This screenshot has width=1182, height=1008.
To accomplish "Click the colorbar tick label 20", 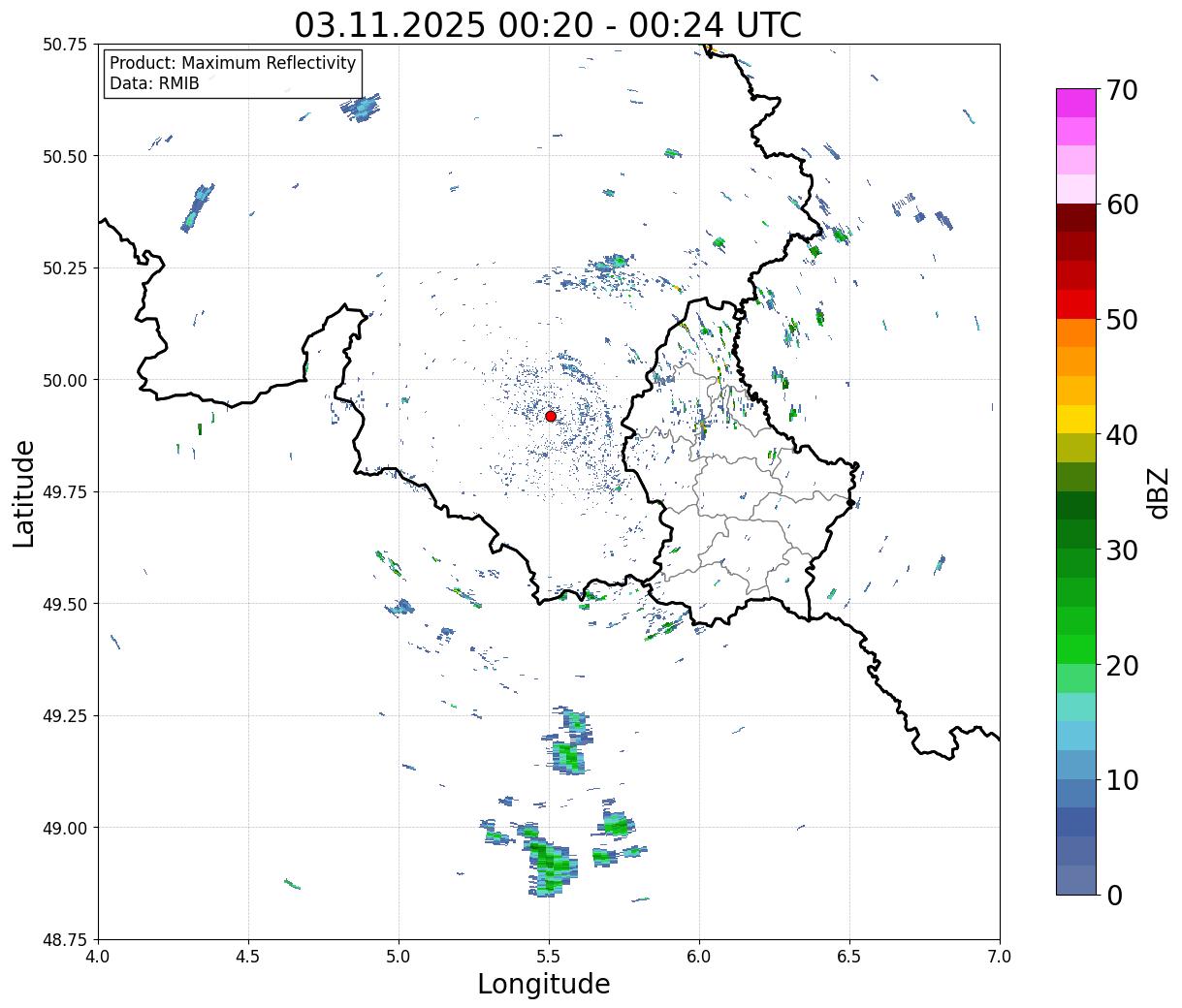I will (1121, 666).
